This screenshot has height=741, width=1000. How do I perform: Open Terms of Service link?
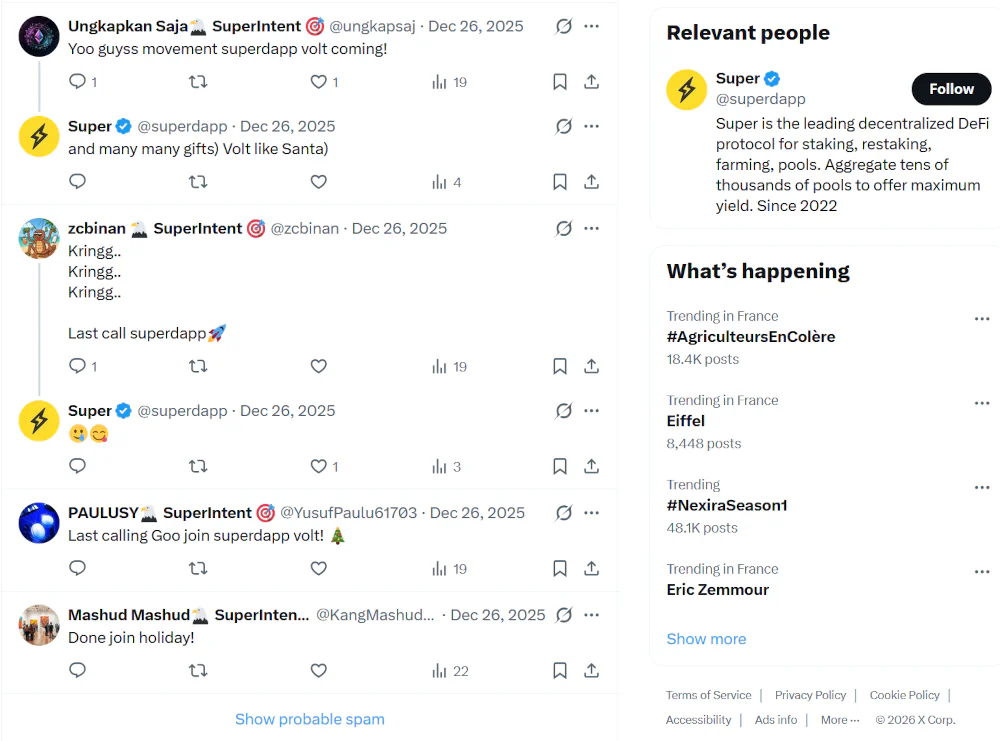coord(708,695)
